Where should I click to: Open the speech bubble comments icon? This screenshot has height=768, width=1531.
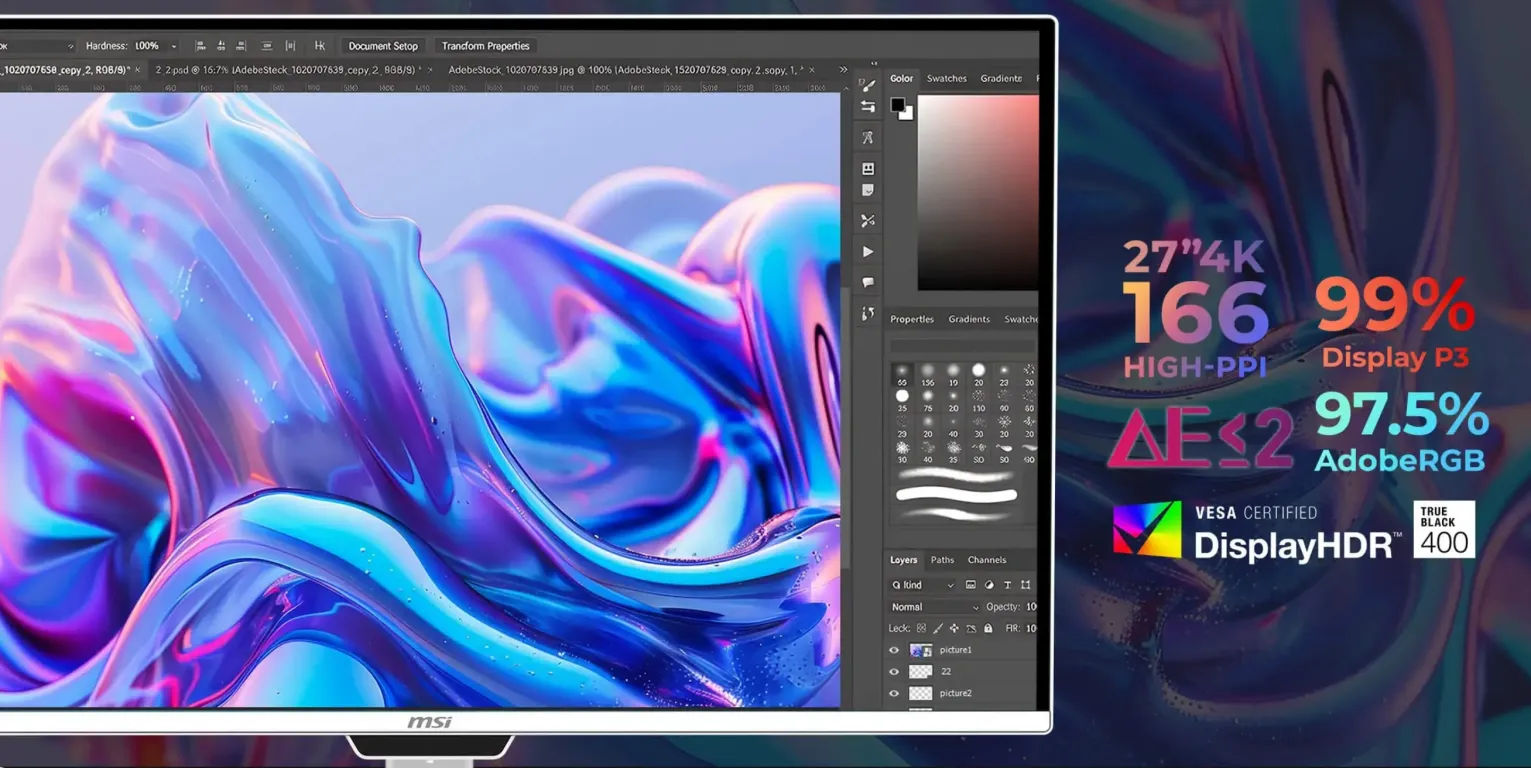(868, 283)
